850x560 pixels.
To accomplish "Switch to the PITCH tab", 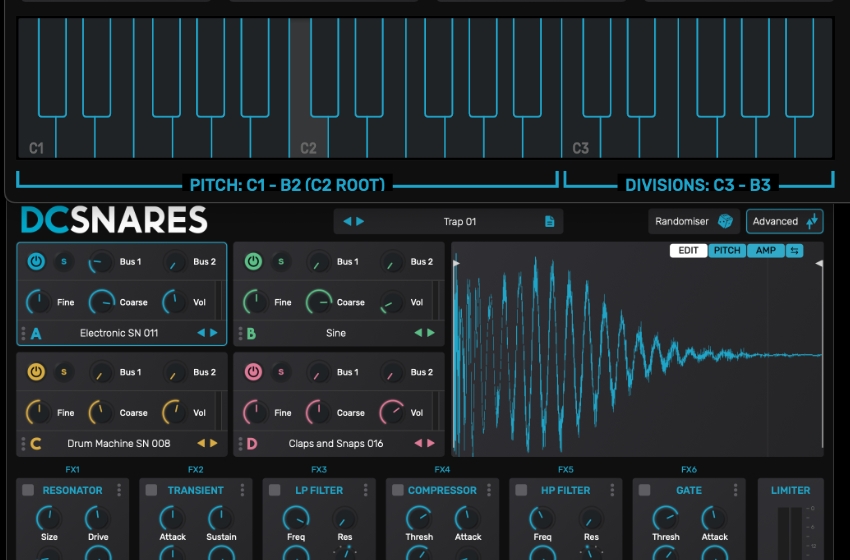I will (727, 250).
